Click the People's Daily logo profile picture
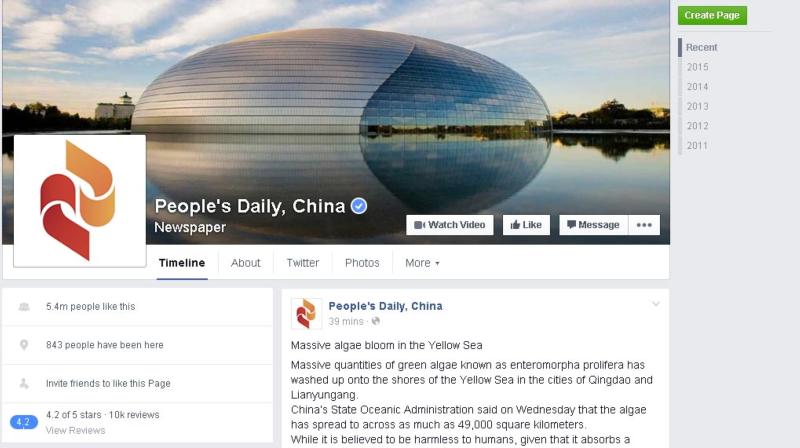 coord(80,201)
